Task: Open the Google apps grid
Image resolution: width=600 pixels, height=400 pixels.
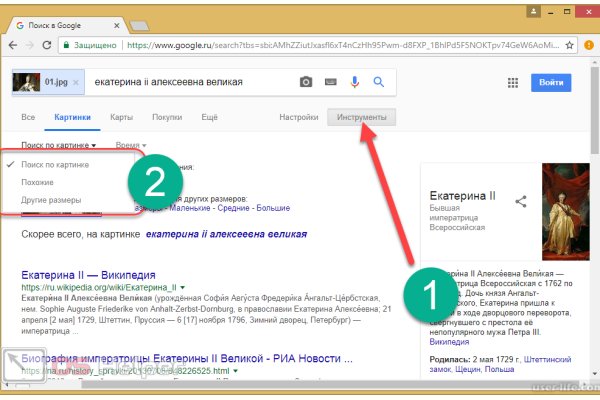Action: point(513,83)
